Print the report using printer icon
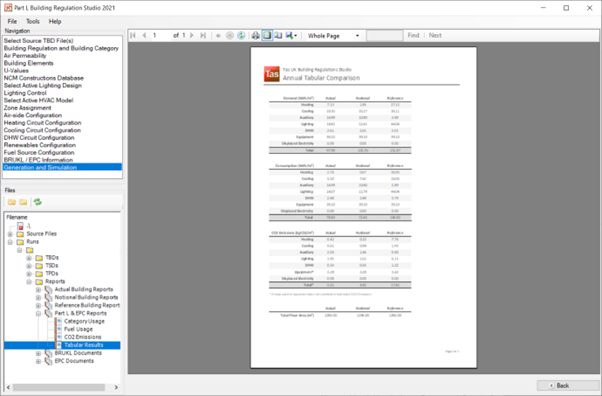Viewport: 602px width, 396px height. pyautogui.click(x=255, y=35)
